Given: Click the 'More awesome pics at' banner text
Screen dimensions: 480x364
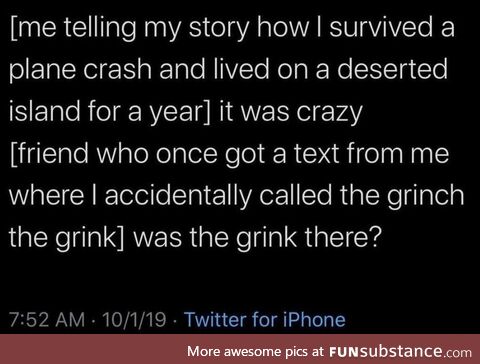Looking at the screenshot, I should (255, 351).
